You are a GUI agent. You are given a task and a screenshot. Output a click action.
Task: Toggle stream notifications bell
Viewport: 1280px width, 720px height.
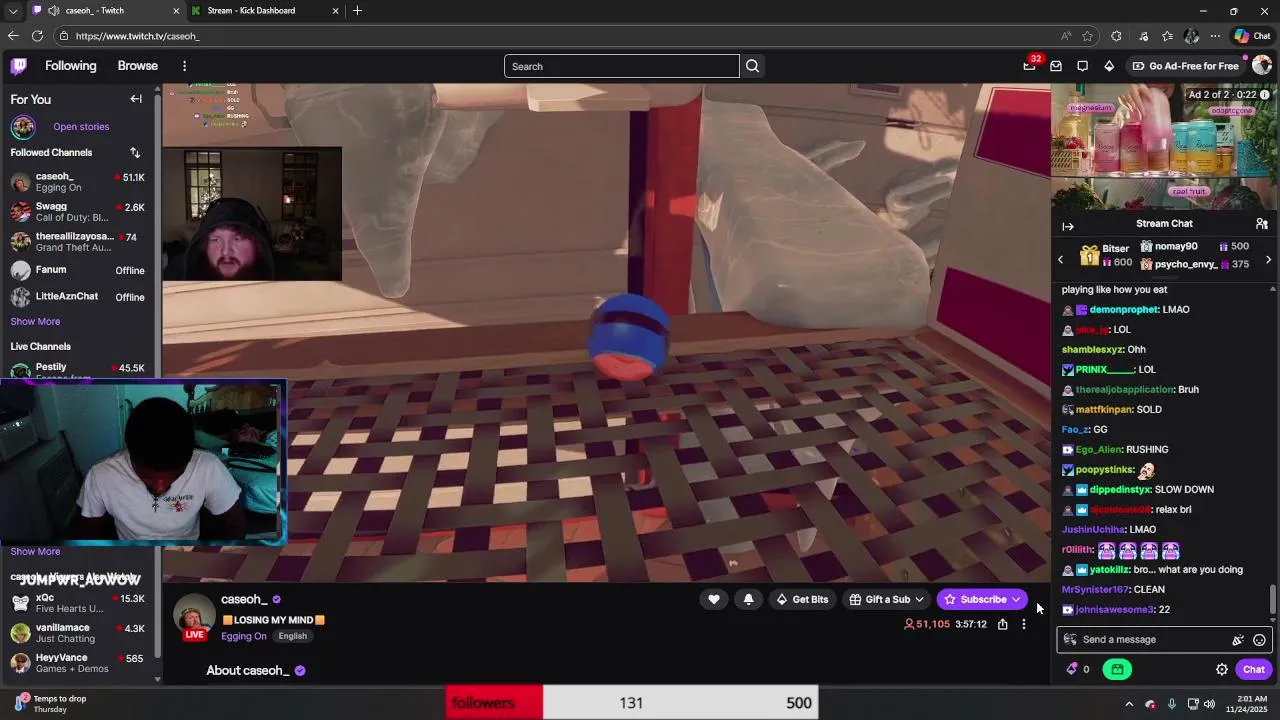748,600
